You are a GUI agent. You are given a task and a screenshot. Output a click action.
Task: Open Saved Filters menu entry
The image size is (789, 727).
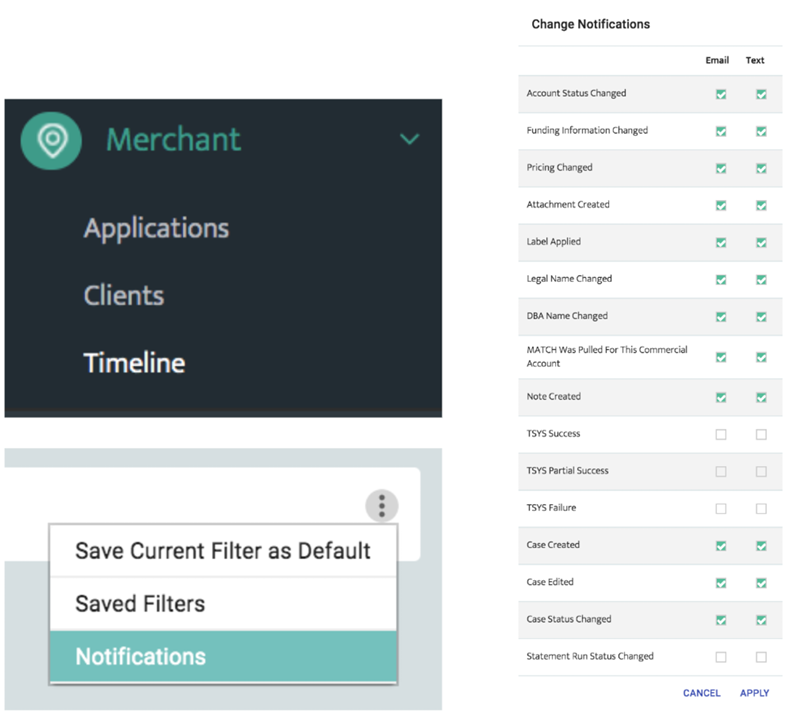click(223, 603)
